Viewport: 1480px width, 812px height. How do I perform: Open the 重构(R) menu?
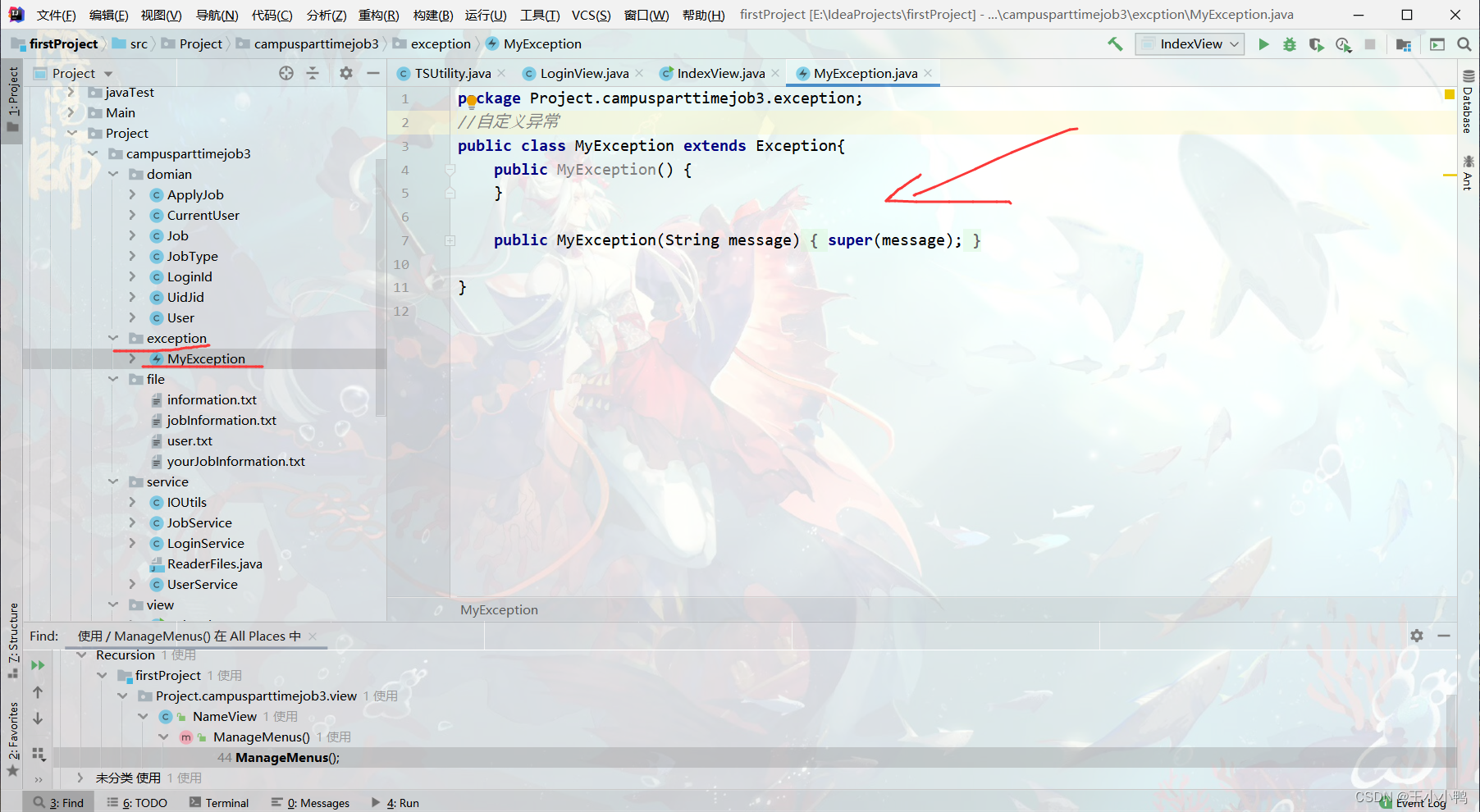point(378,15)
